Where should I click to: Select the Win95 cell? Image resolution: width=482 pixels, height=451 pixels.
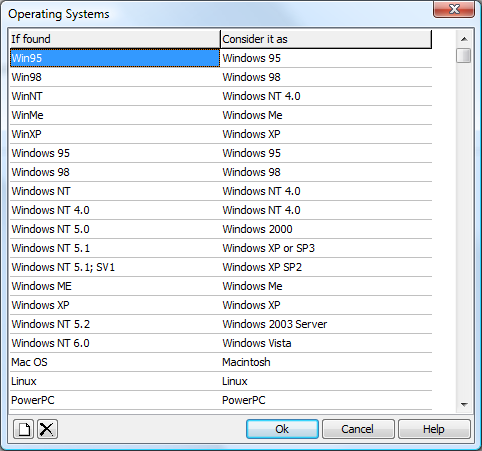(x=115, y=58)
